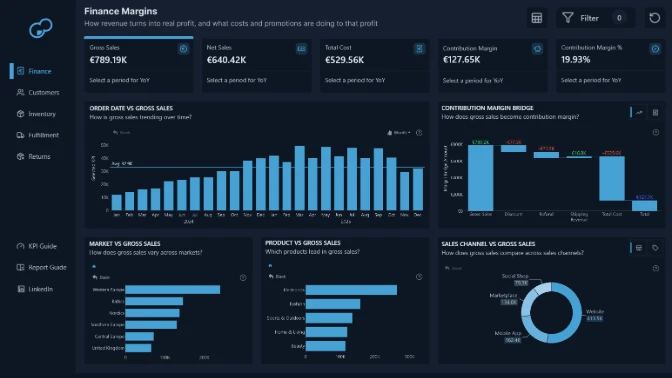Click the LinkedIn sidebar icon
The height and width of the screenshot is (378, 672).
click(21, 289)
